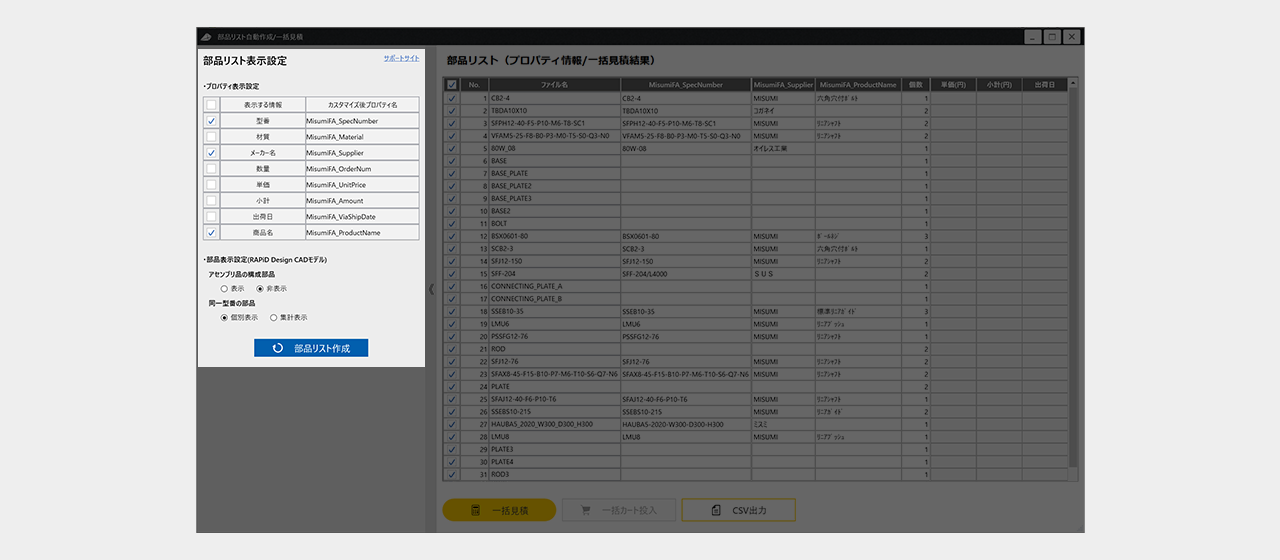1280x560 pixels.
Task: Select 集計表示 radio for same-model parts
Action: [273, 317]
